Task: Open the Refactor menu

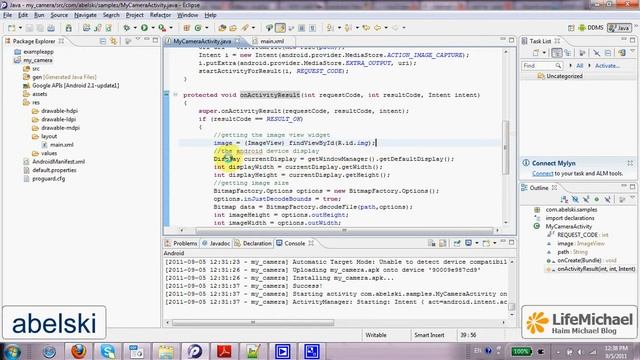Action: click(160, 15)
